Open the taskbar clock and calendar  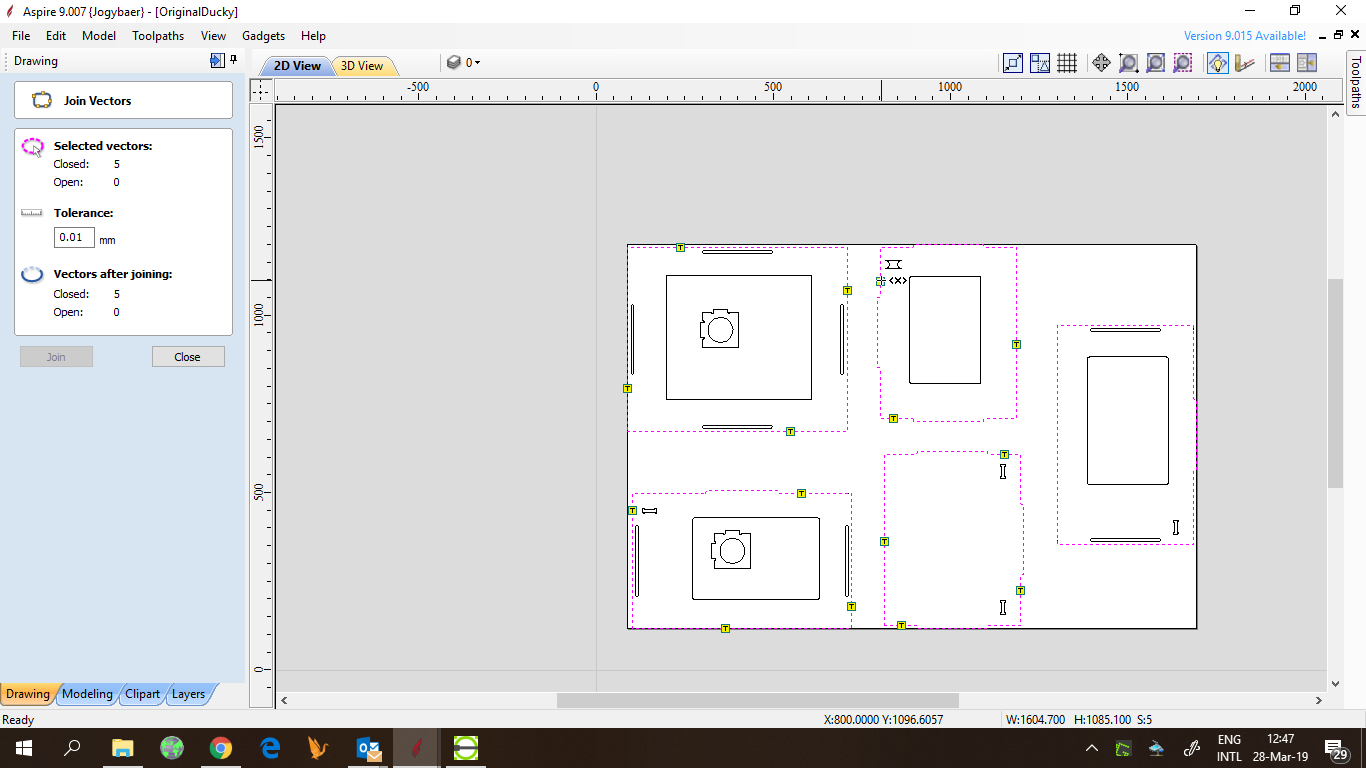point(1281,748)
